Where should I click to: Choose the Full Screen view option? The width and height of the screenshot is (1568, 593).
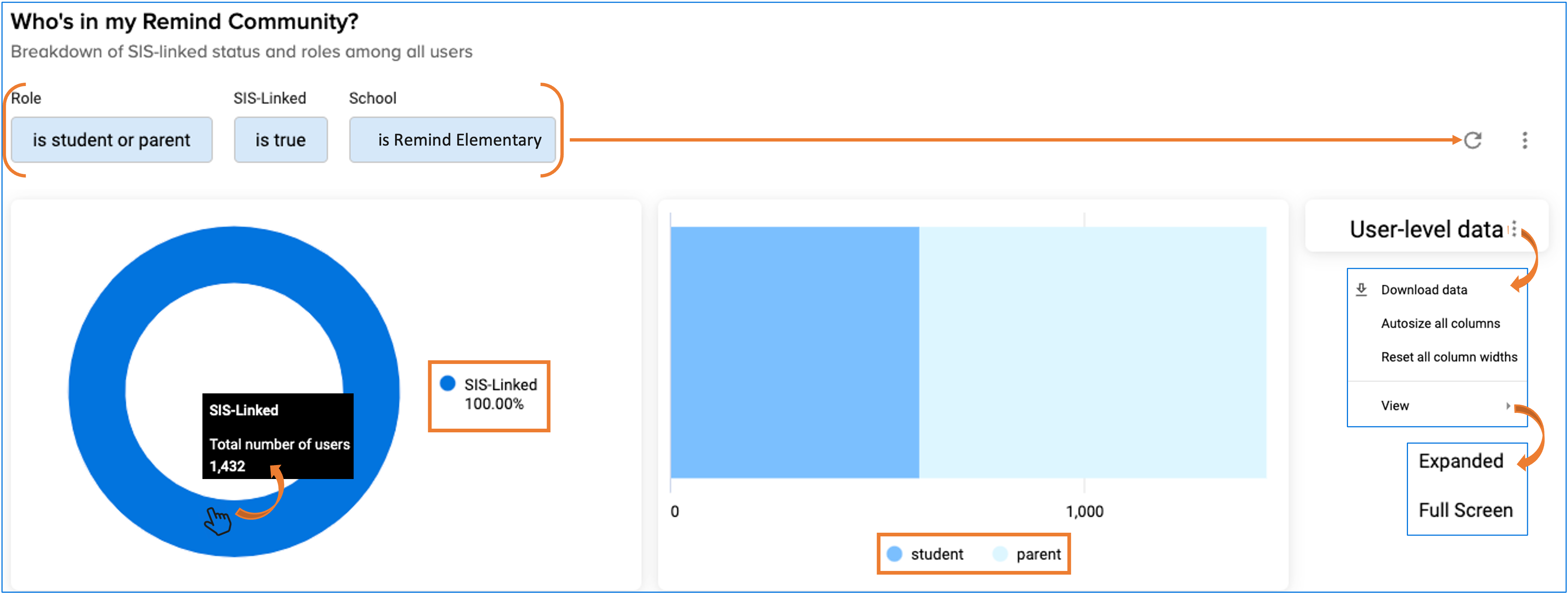(1465, 510)
